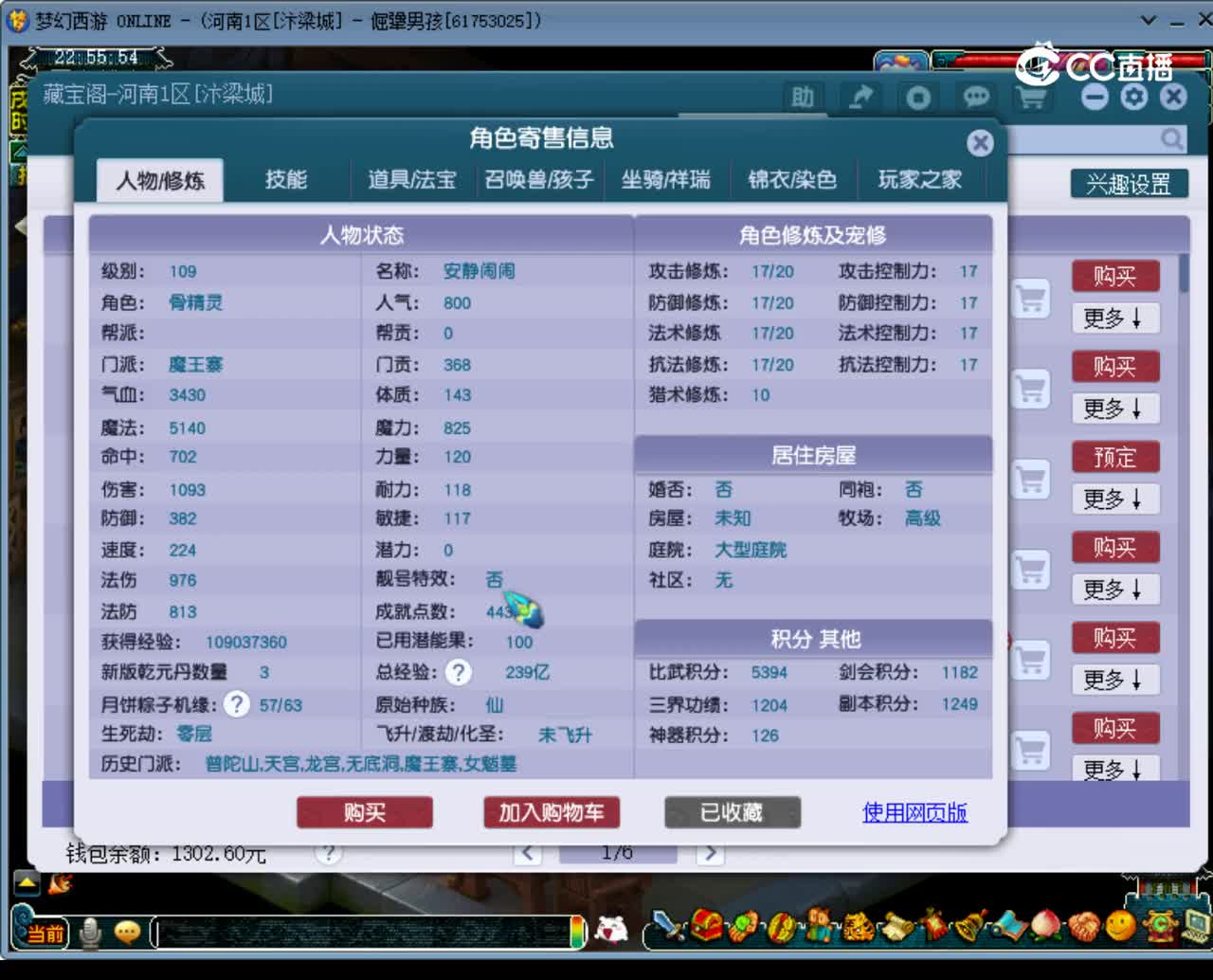
Task: Switch to the 坐骑/祥瑞 tab
Action: (x=666, y=180)
